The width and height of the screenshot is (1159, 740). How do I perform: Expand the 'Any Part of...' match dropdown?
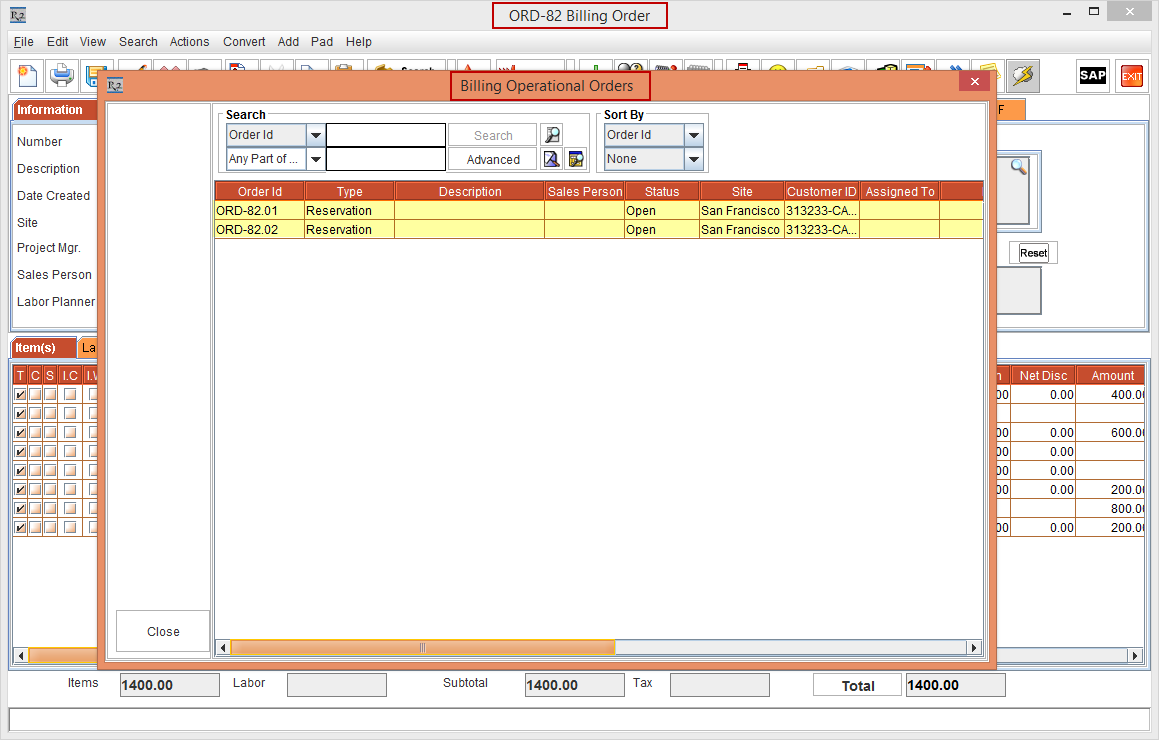click(x=315, y=159)
